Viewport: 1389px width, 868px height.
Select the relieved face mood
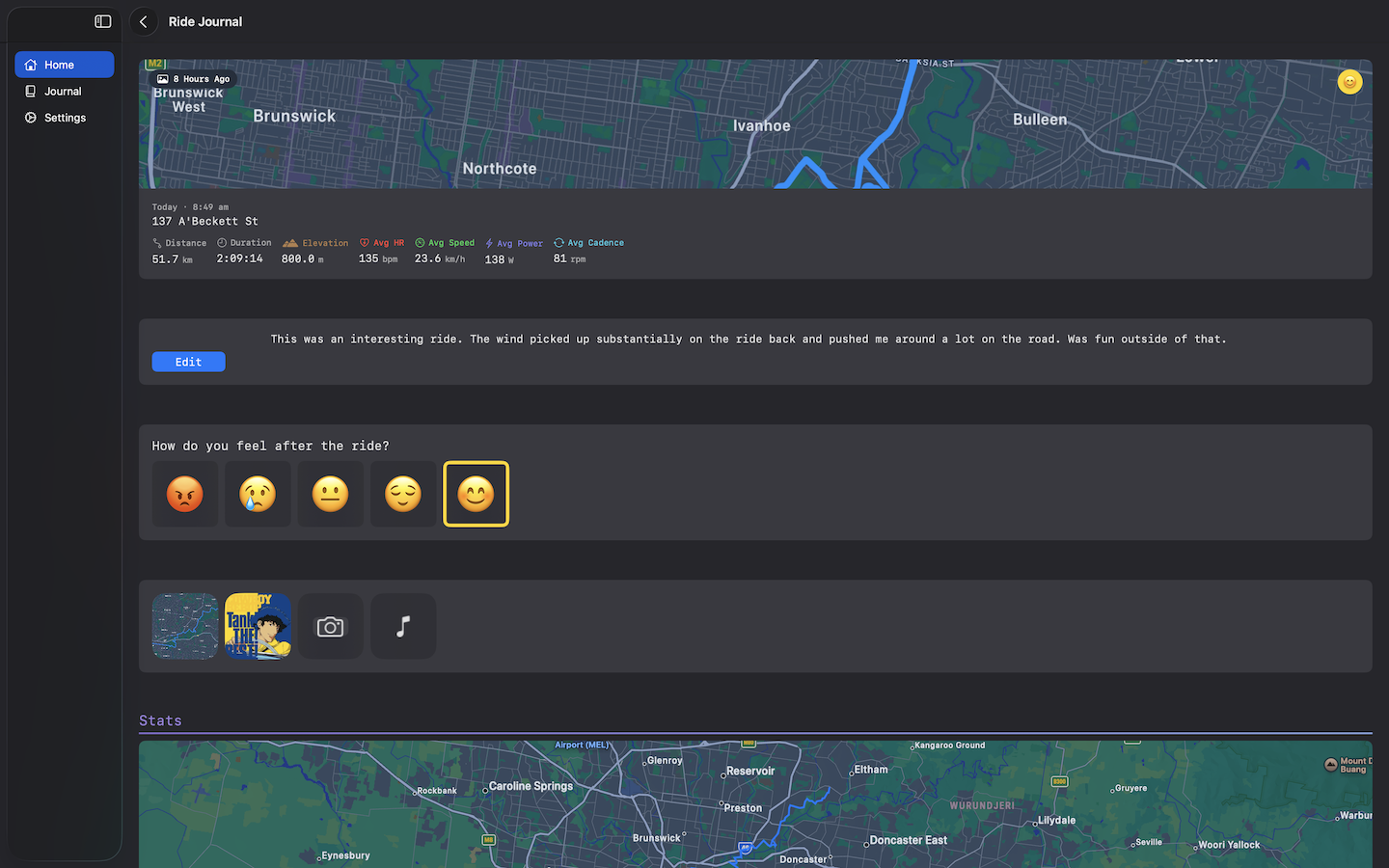403,494
